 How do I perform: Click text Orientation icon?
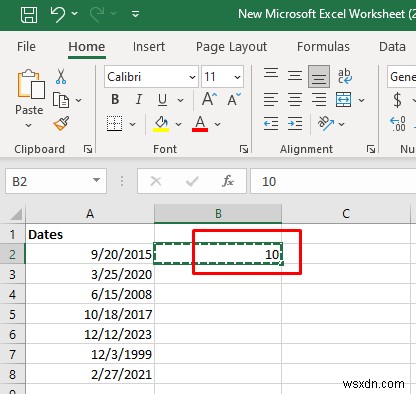tap(325, 123)
